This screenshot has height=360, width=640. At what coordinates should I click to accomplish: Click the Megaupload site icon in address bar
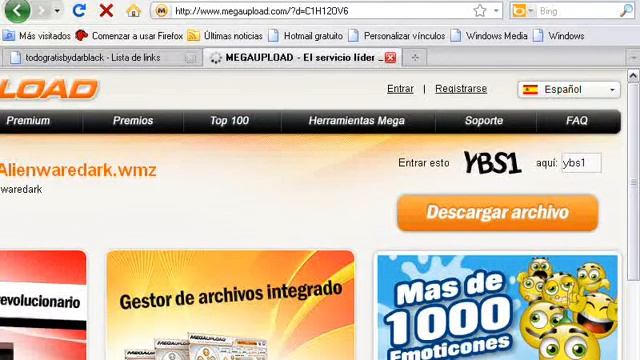coord(162,11)
